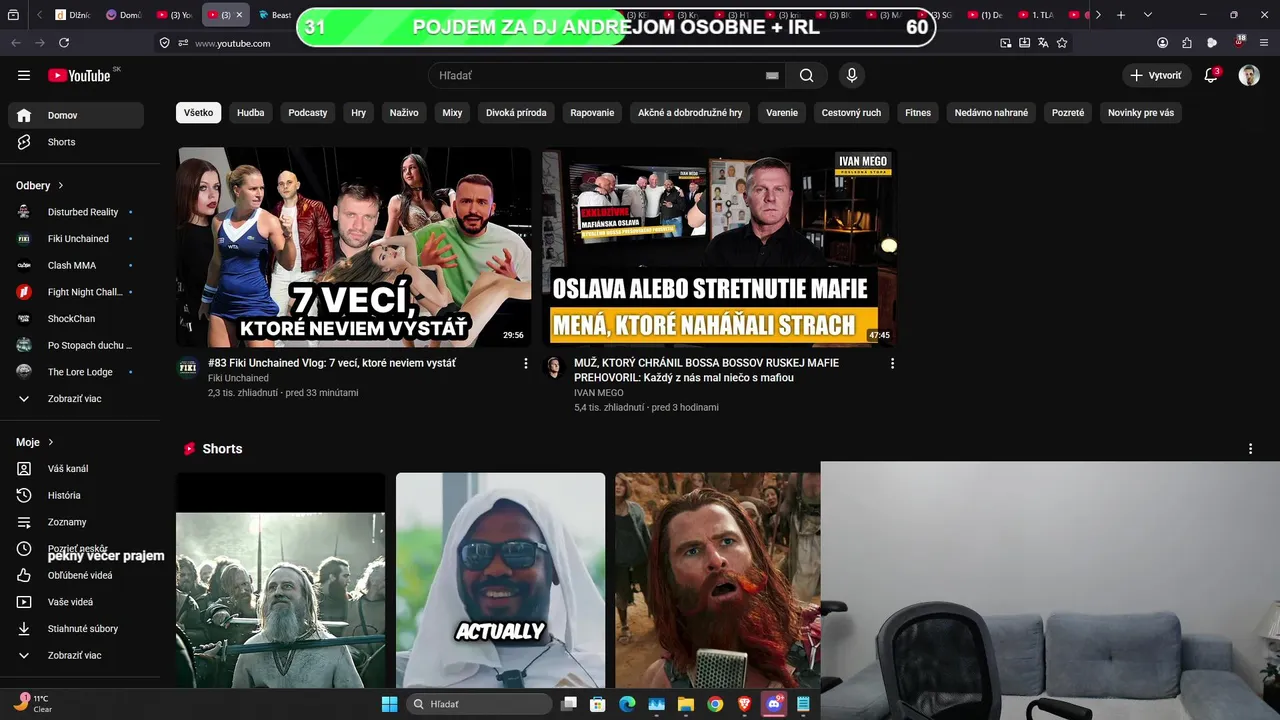Viewport: 1280px width, 720px height.
Task: Click the YouTube logo
Action: coord(79,75)
